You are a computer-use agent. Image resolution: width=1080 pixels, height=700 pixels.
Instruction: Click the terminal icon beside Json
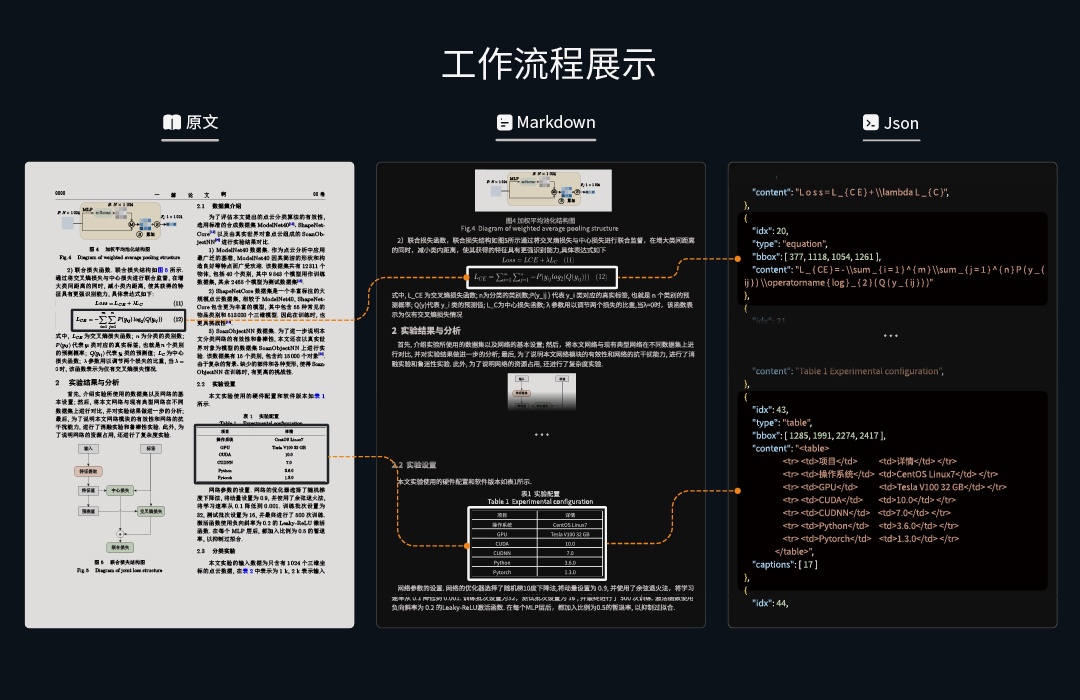pyautogui.click(x=871, y=123)
